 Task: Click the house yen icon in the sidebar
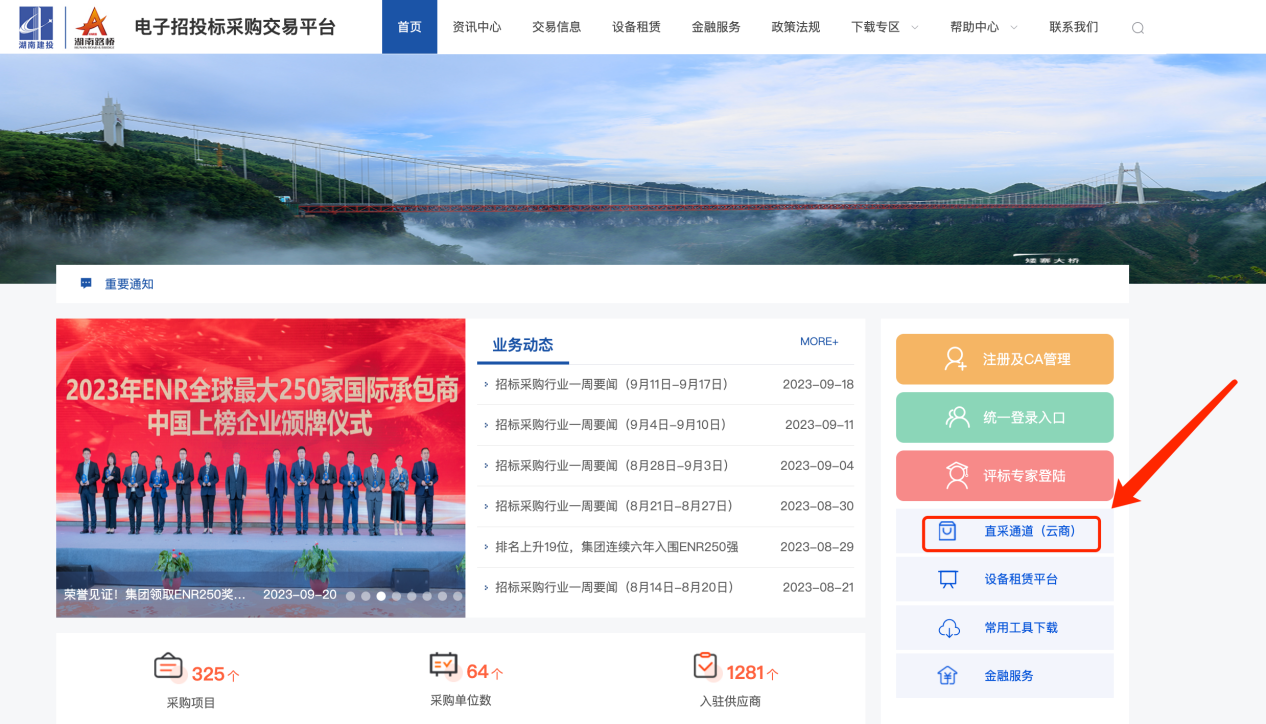click(x=948, y=676)
